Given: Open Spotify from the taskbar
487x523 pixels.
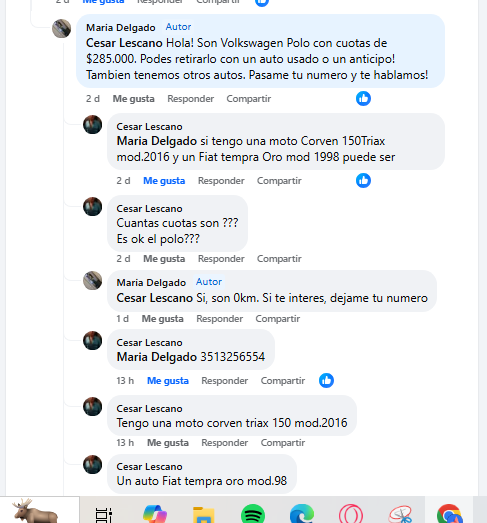Looking at the screenshot, I should (253, 514).
